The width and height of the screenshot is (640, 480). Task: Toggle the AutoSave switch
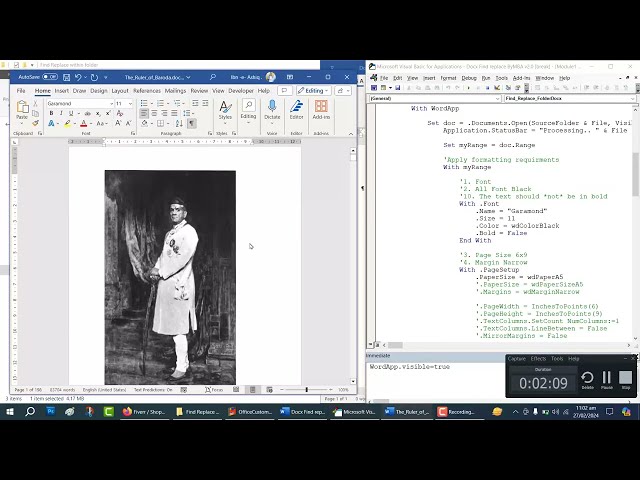tap(50, 77)
